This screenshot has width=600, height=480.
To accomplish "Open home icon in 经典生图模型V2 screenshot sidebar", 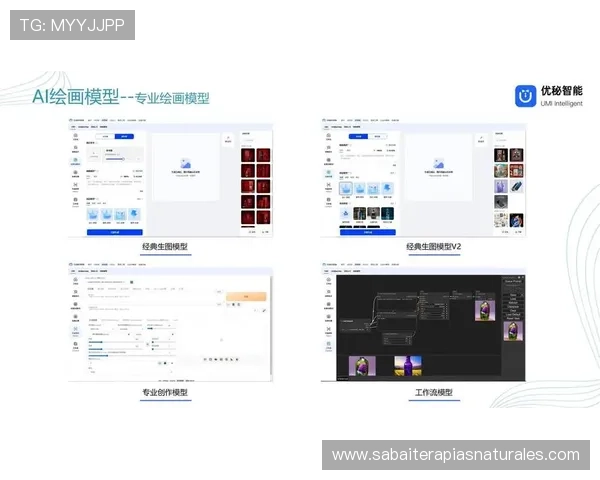I will tap(328, 136).
